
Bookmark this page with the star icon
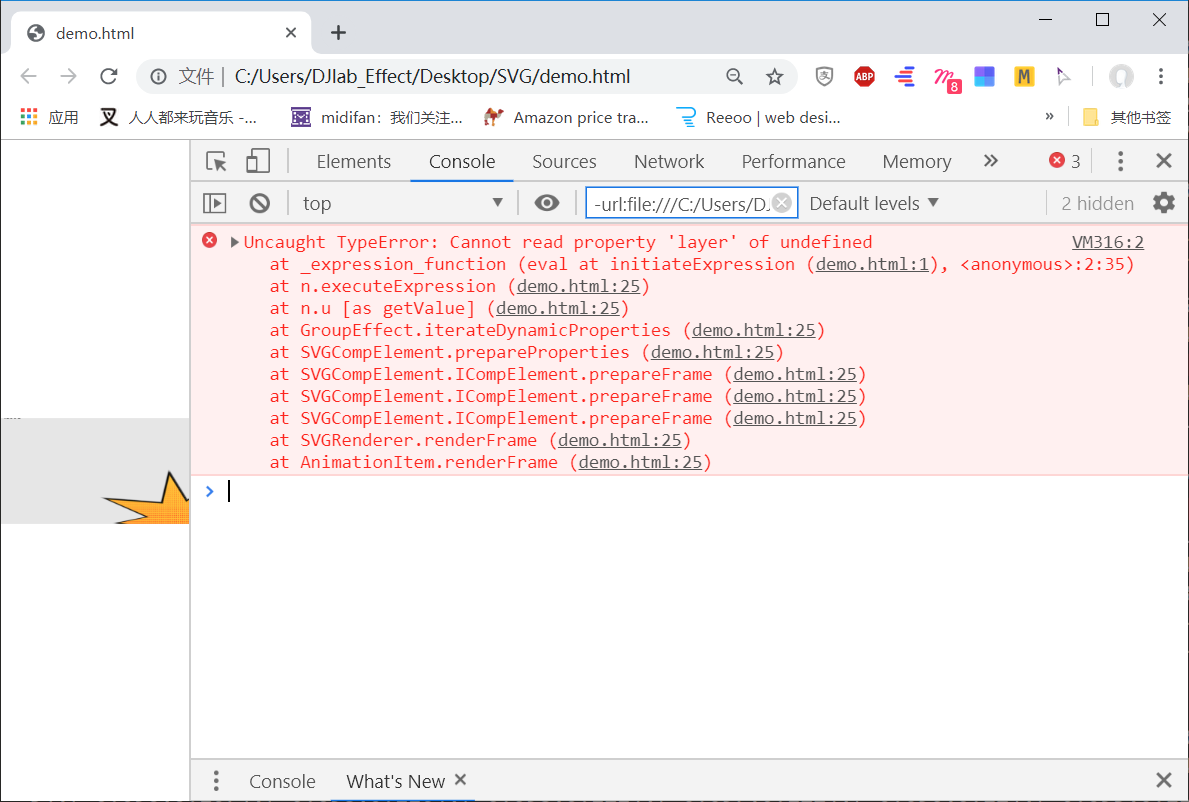(x=774, y=77)
